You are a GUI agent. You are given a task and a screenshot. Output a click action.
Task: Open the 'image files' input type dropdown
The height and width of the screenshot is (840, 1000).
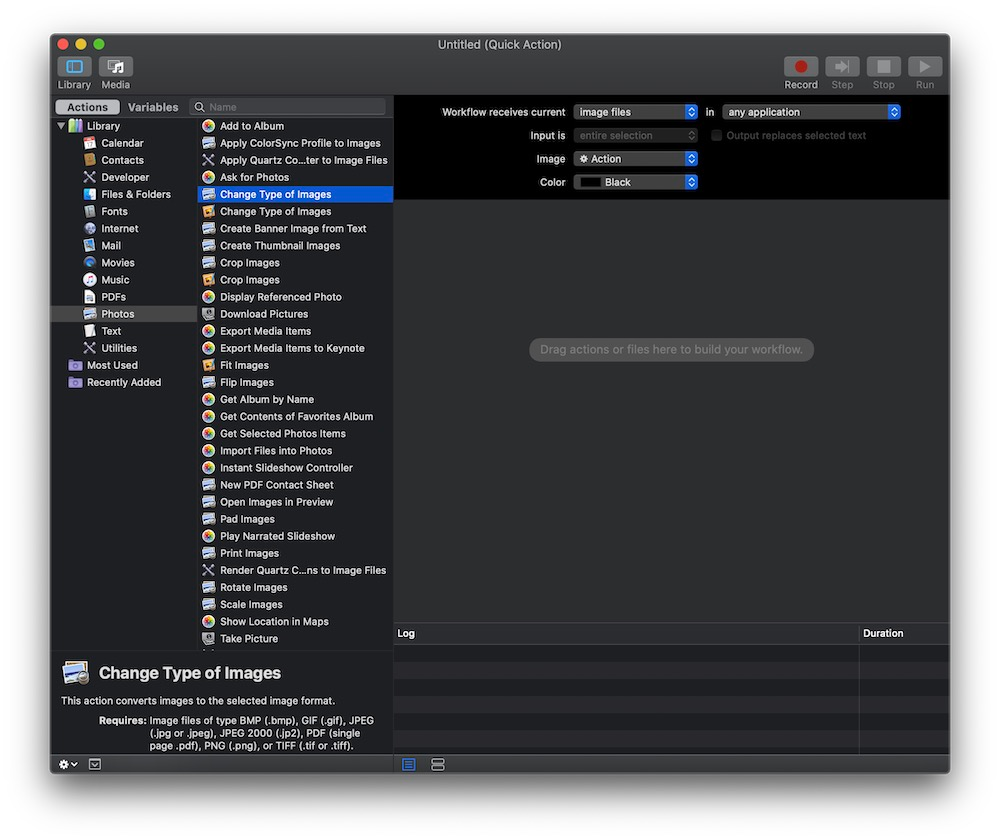pyautogui.click(x=635, y=112)
